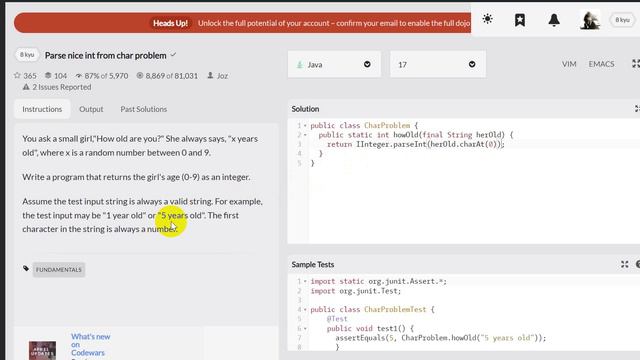The image size is (640, 360).
Task: Collapse fold arrow on test line 6
Action: [305, 328]
